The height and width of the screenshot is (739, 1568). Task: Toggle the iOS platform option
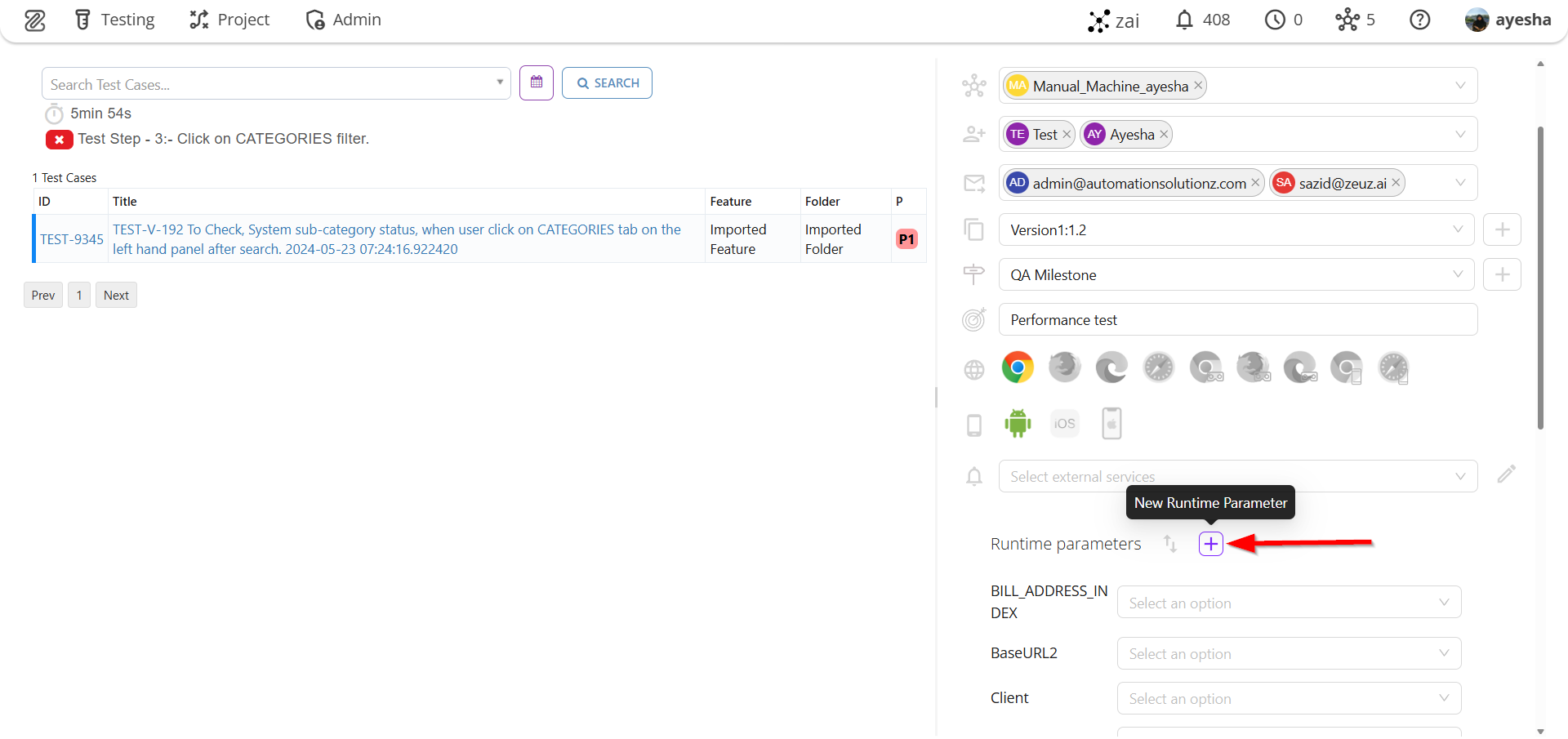[x=1064, y=423]
